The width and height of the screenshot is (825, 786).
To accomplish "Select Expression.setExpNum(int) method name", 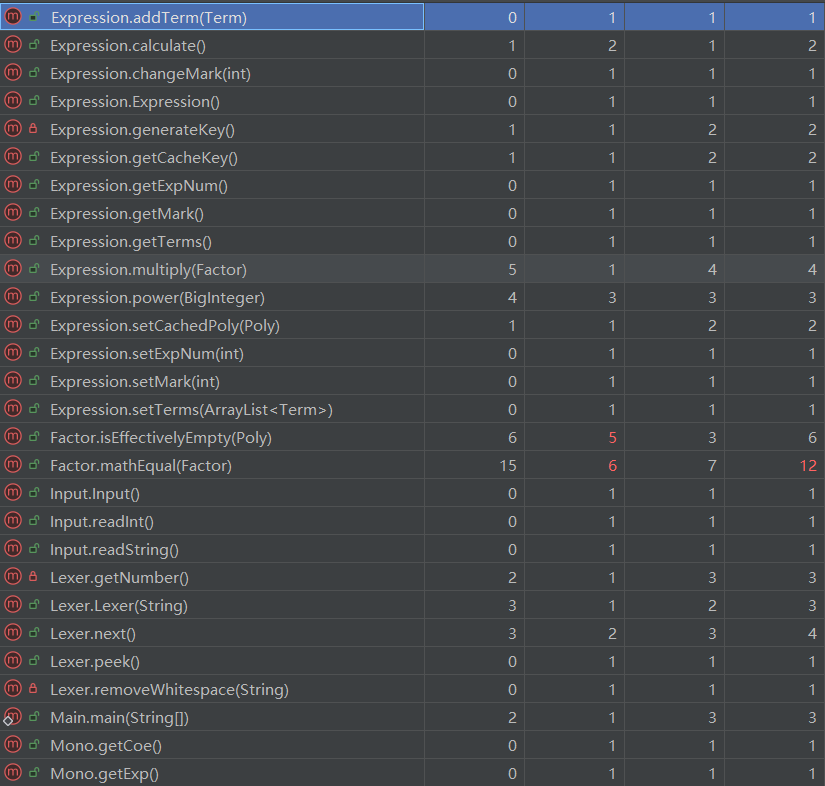I will click(x=147, y=354).
